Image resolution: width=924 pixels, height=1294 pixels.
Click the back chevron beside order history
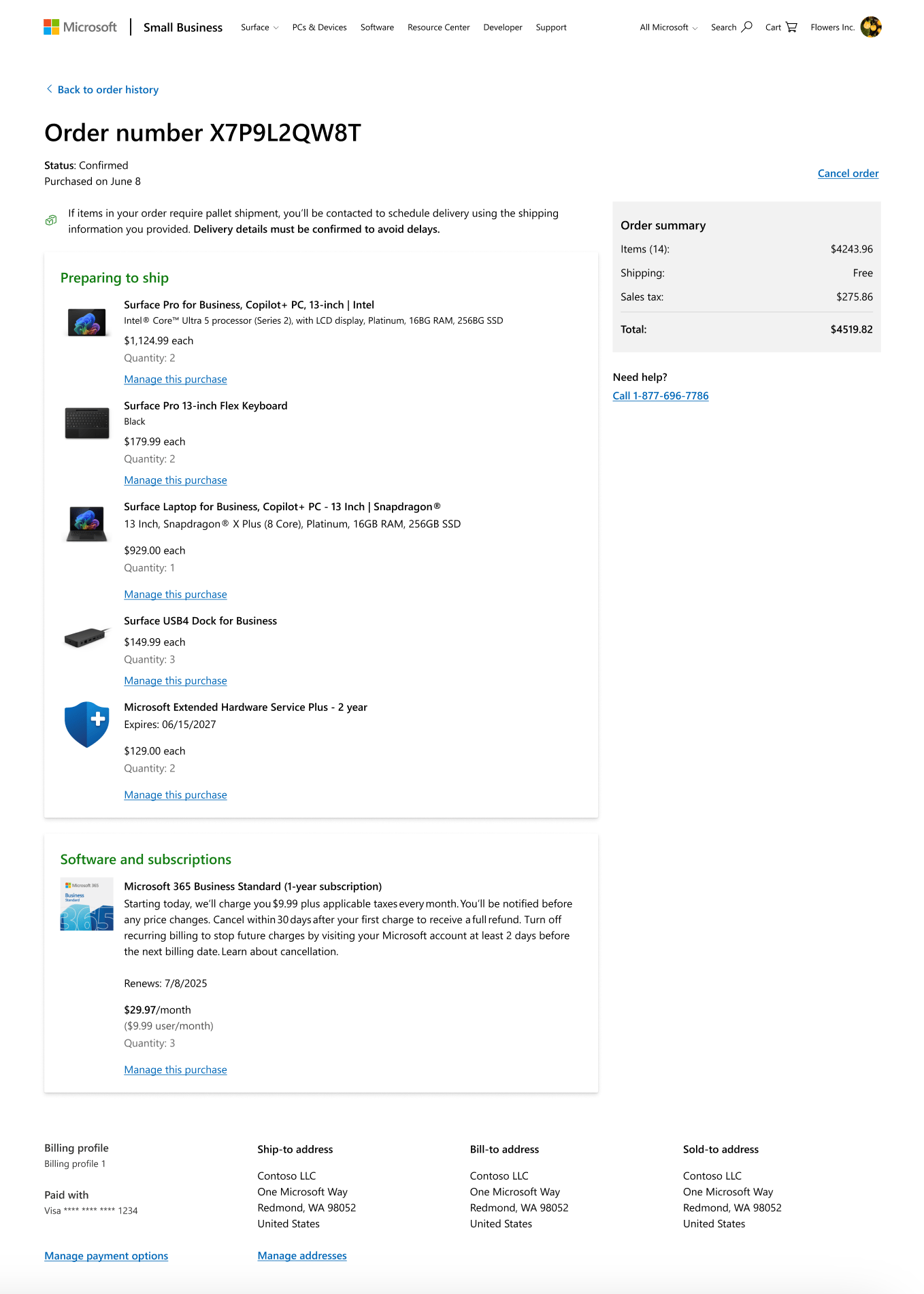49,89
